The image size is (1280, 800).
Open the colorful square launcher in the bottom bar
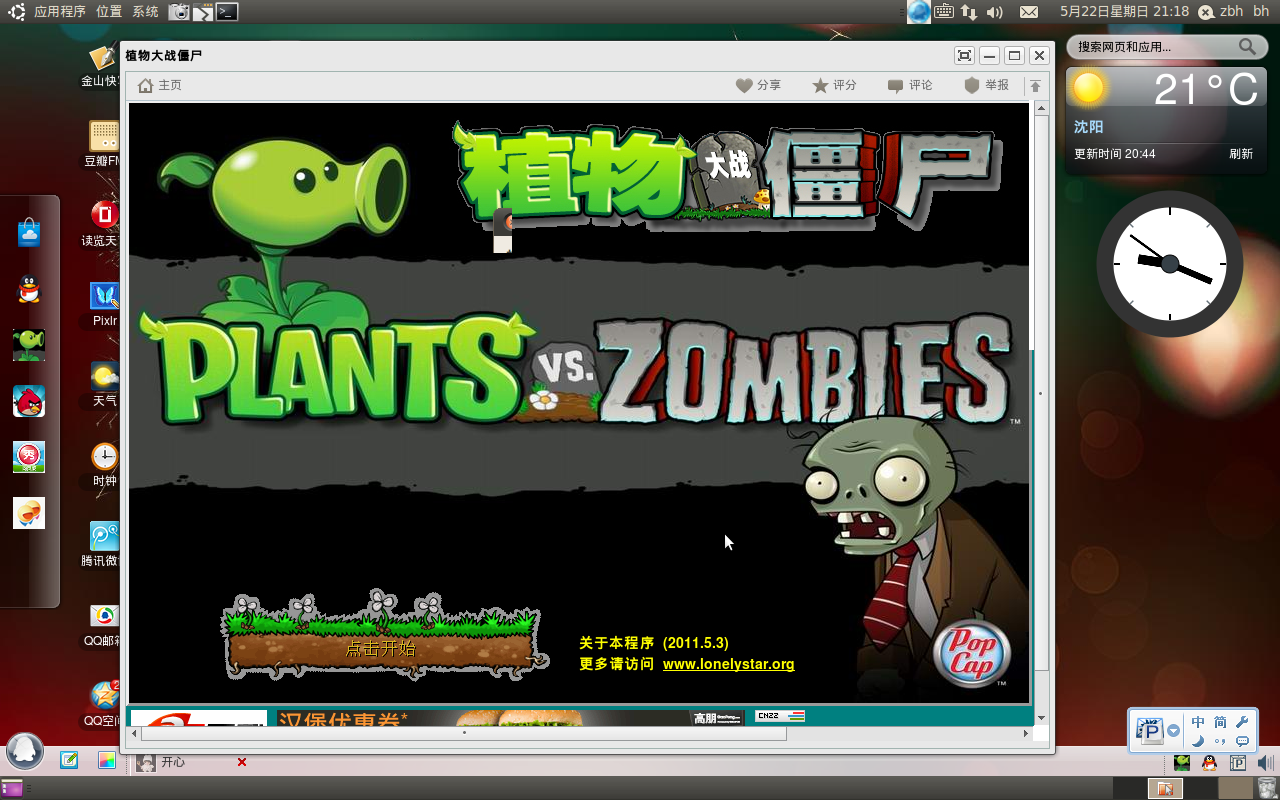coord(106,761)
